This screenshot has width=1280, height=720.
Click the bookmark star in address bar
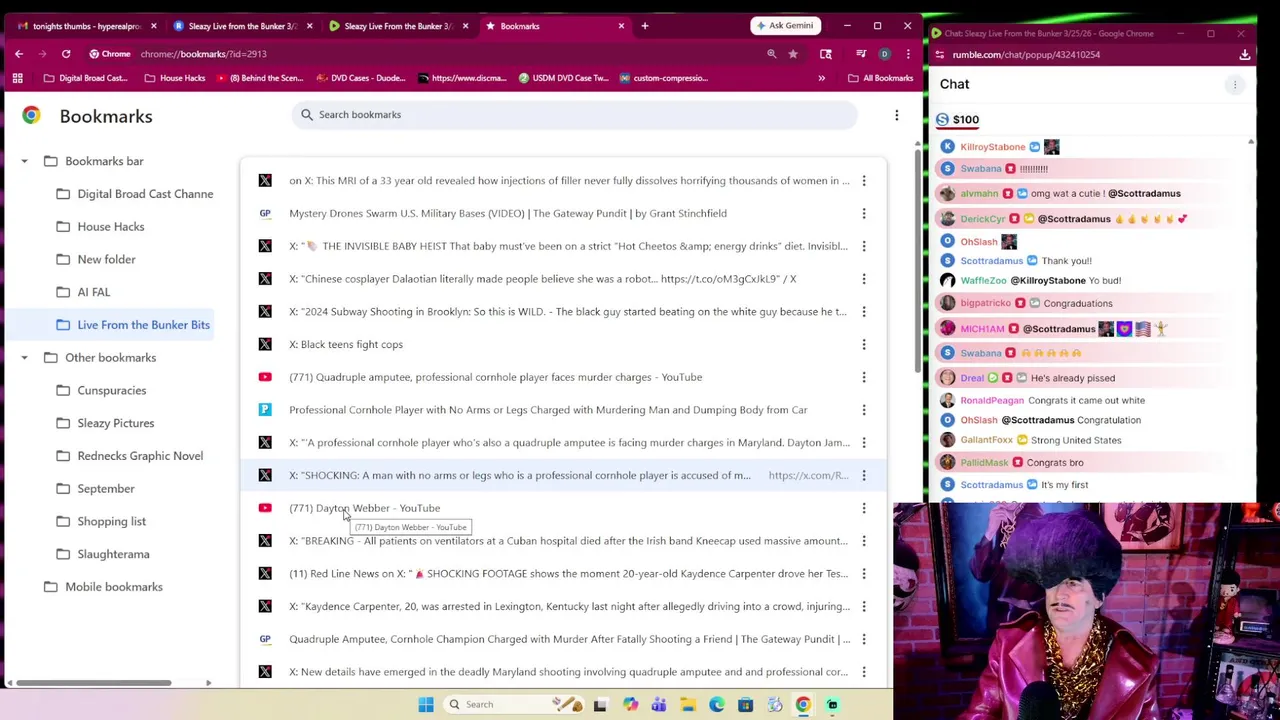pyautogui.click(x=793, y=54)
